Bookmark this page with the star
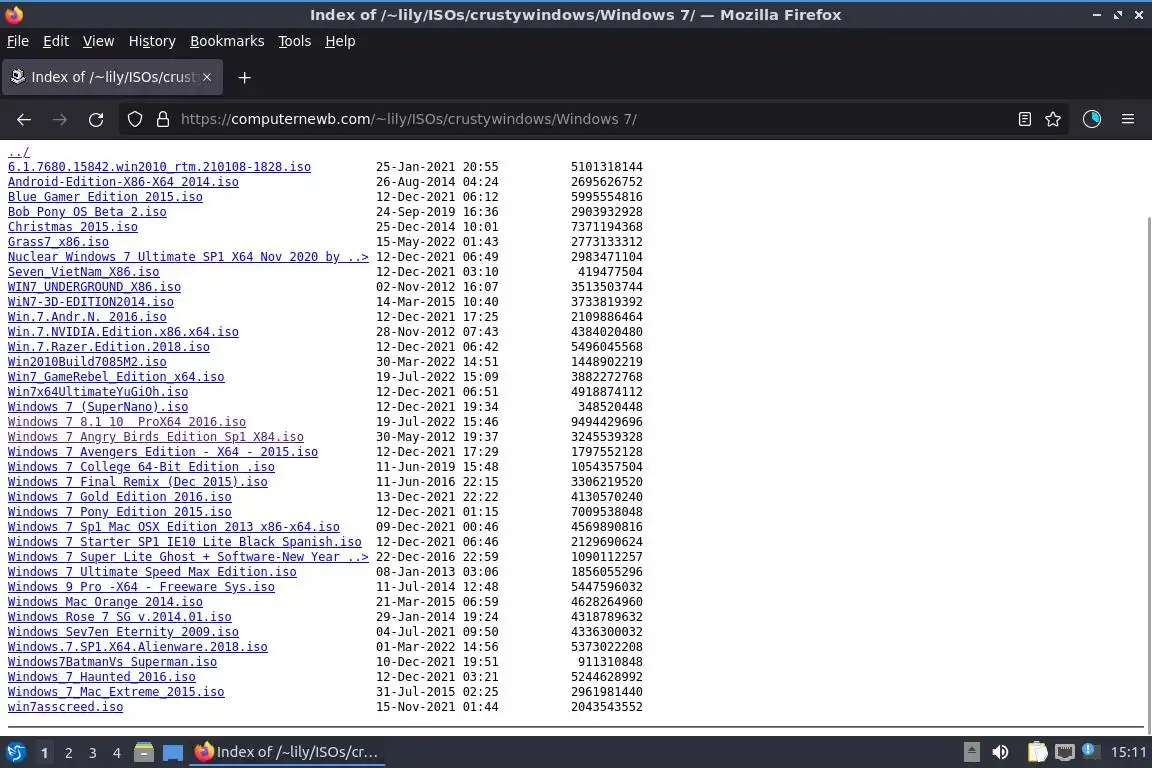This screenshot has width=1152, height=768. tap(1053, 119)
